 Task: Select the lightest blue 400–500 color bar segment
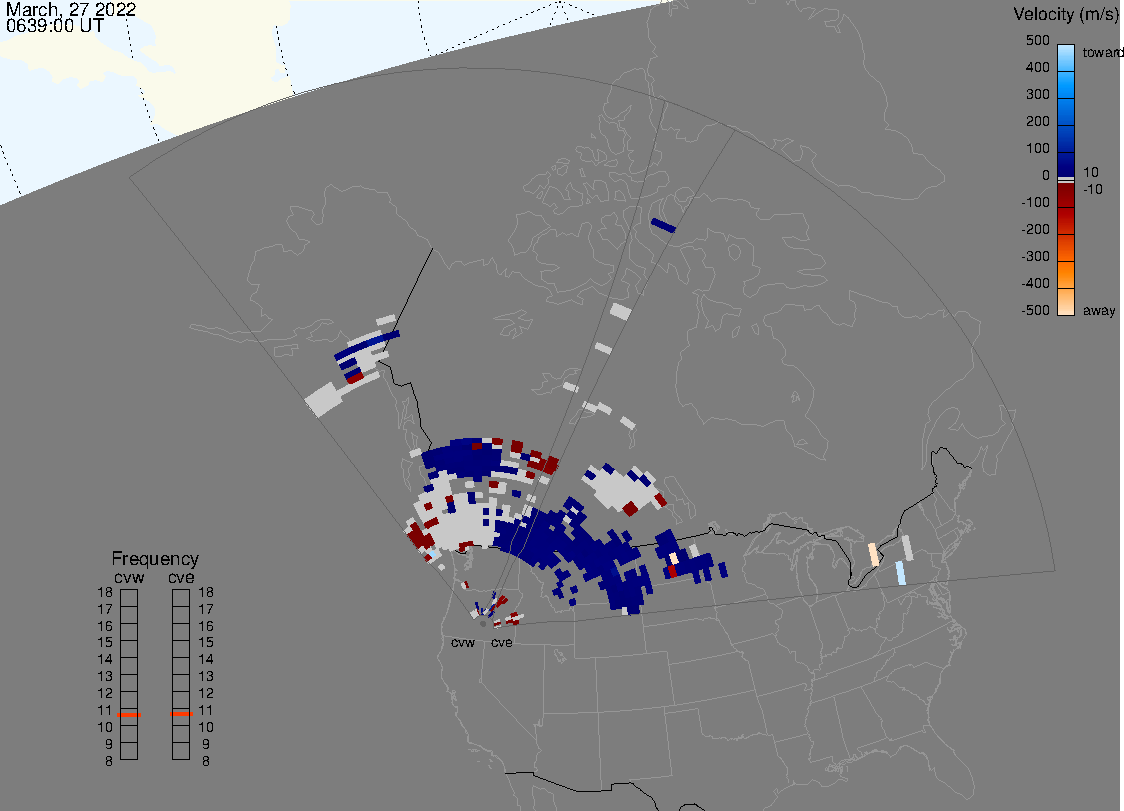point(1066,58)
